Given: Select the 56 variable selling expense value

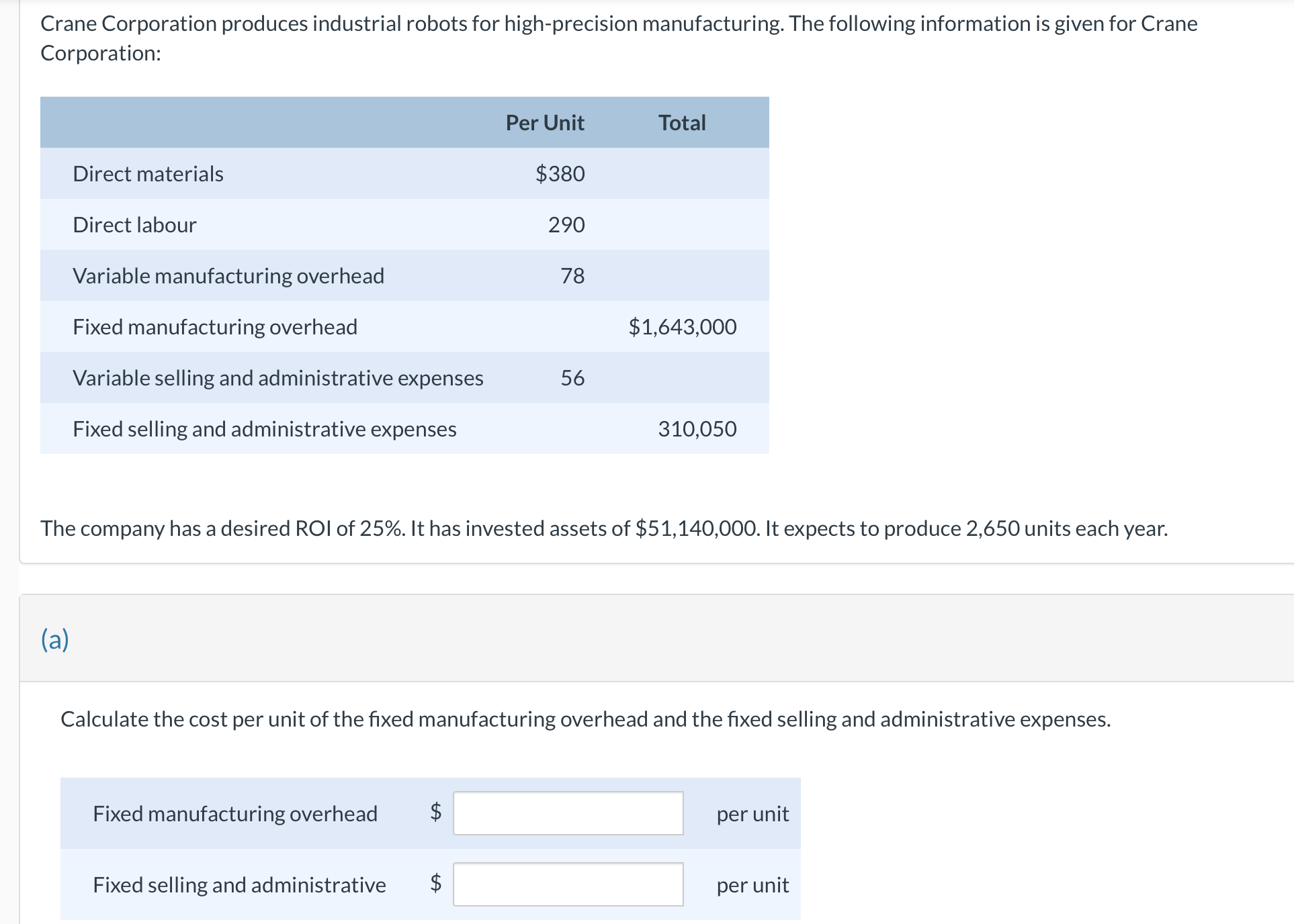Looking at the screenshot, I should point(572,378).
